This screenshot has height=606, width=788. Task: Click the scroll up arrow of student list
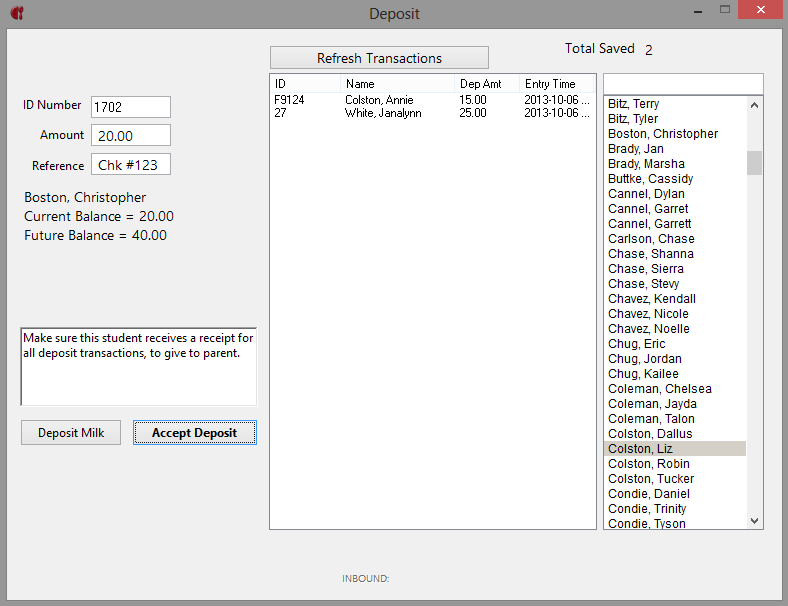click(754, 105)
